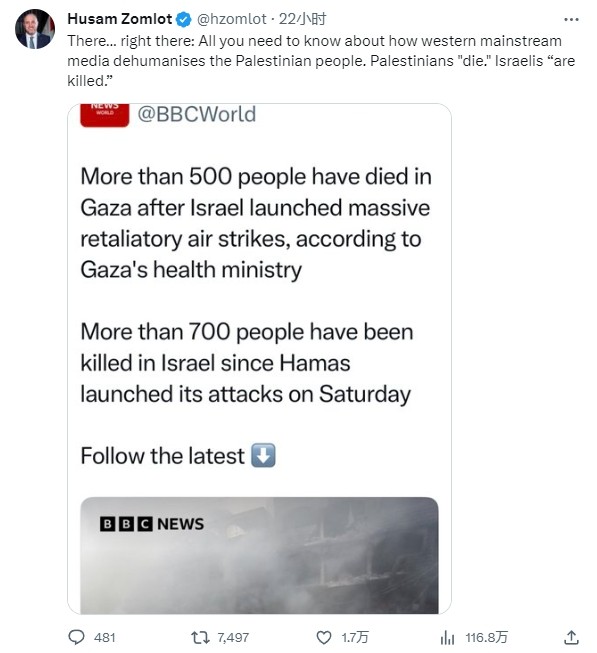Viewport: 597px width, 653px height.
Task: Click the down arrow emoji after Follow the latest
Action: 263,455
